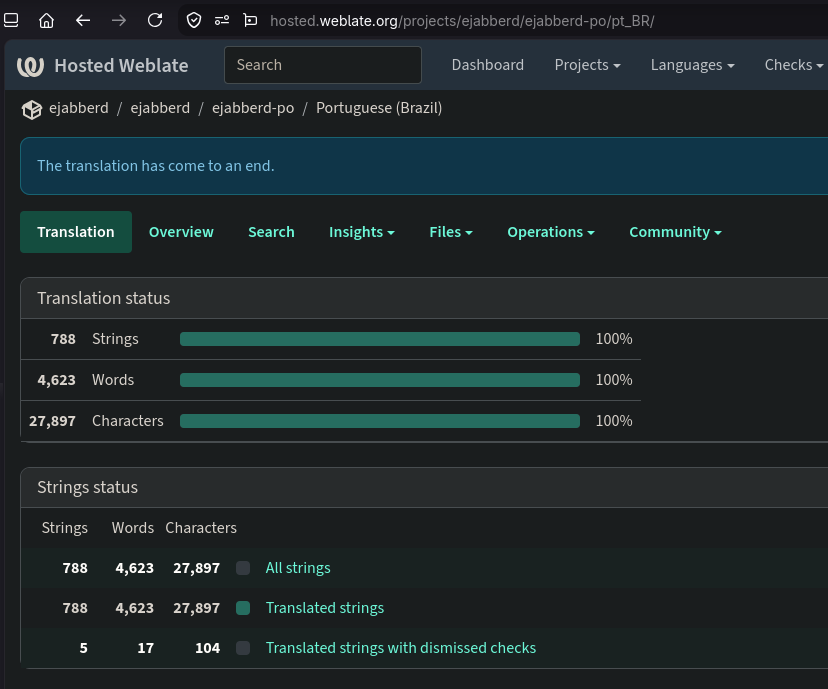Open the All strings link
This screenshot has height=689, width=828.
click(x=298, y=568)
